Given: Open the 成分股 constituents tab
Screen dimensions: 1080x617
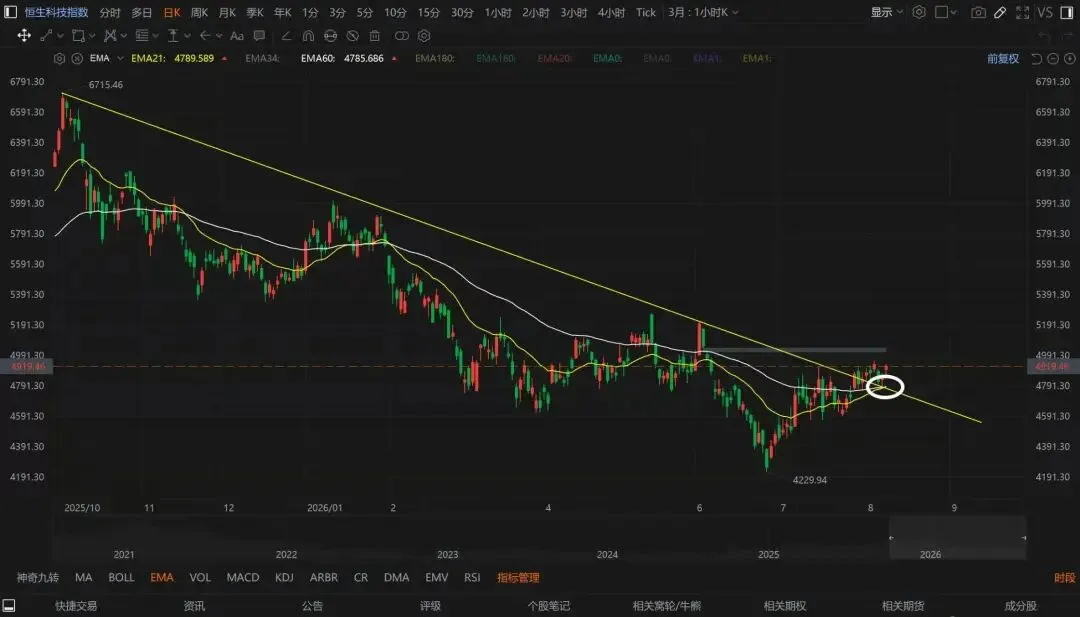Looking at the screenshot, I should (1021, 606).
